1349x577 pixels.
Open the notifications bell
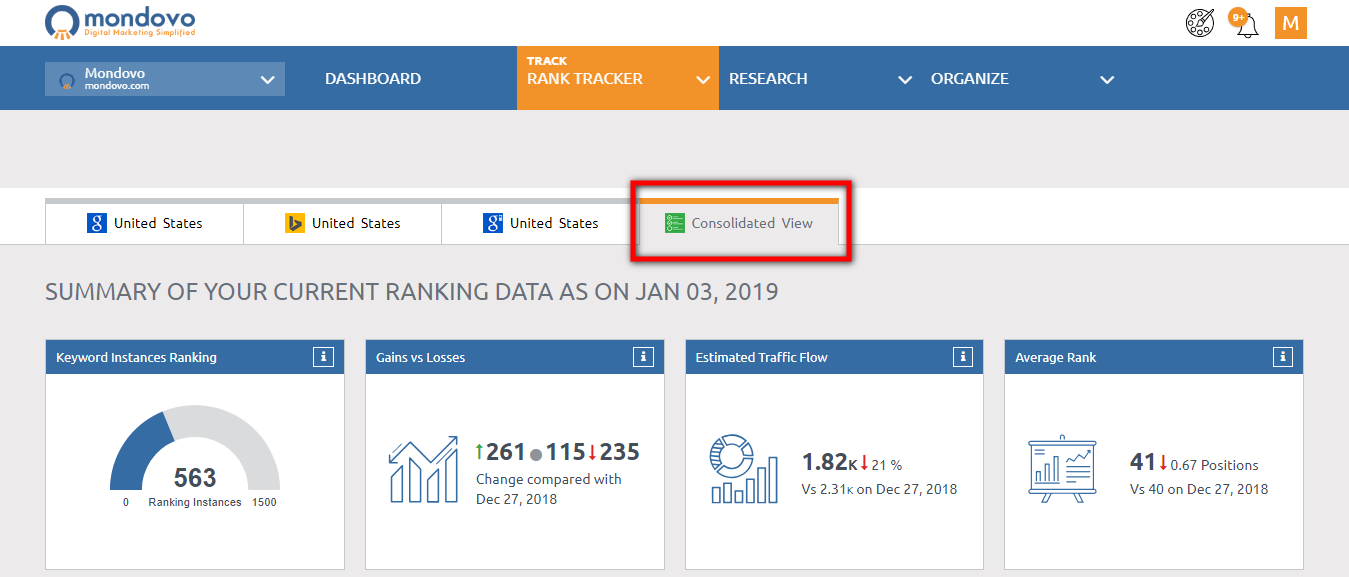(x=1247, y=25)
